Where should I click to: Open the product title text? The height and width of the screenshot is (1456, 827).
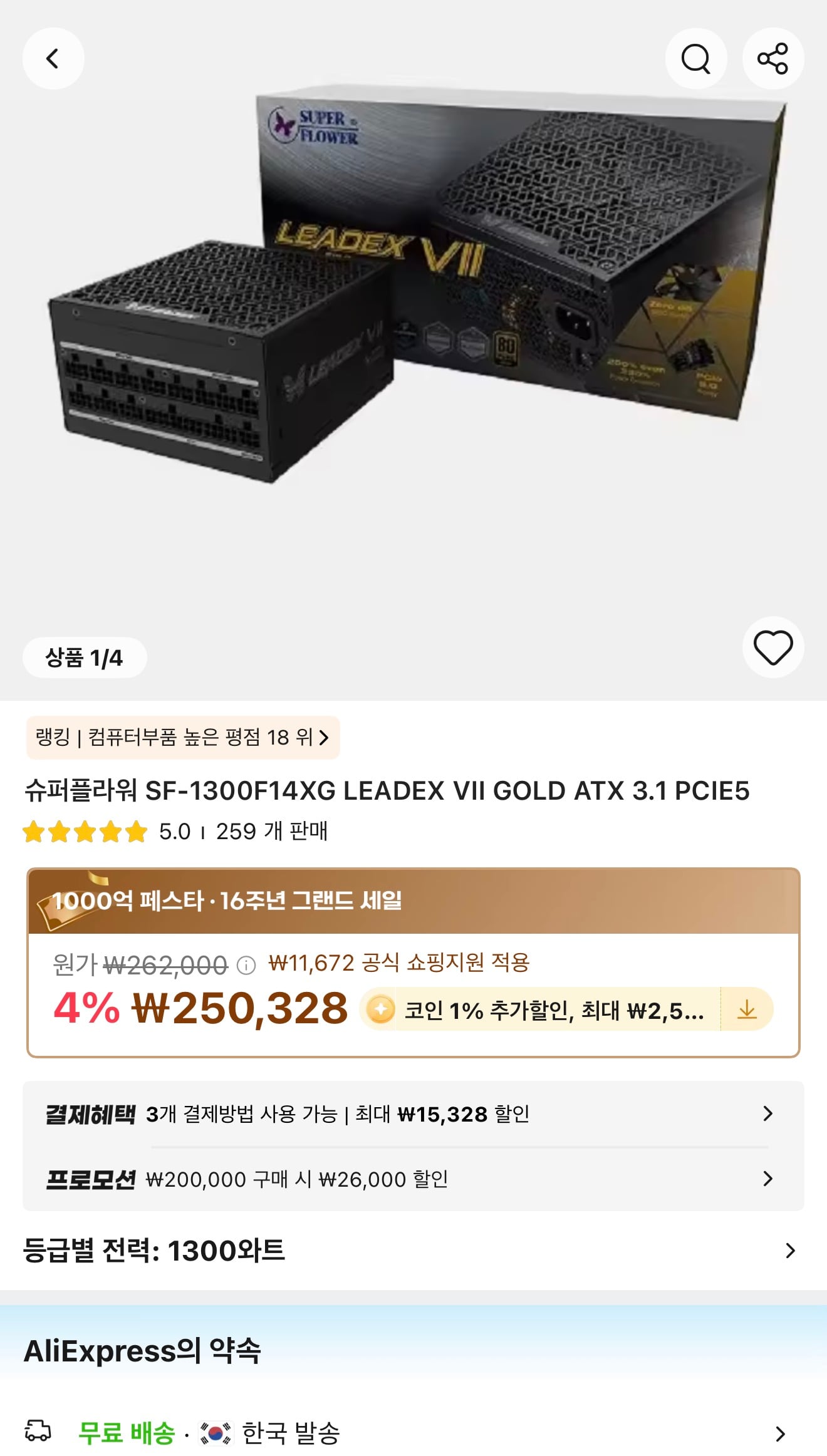[x=387, y=791]
